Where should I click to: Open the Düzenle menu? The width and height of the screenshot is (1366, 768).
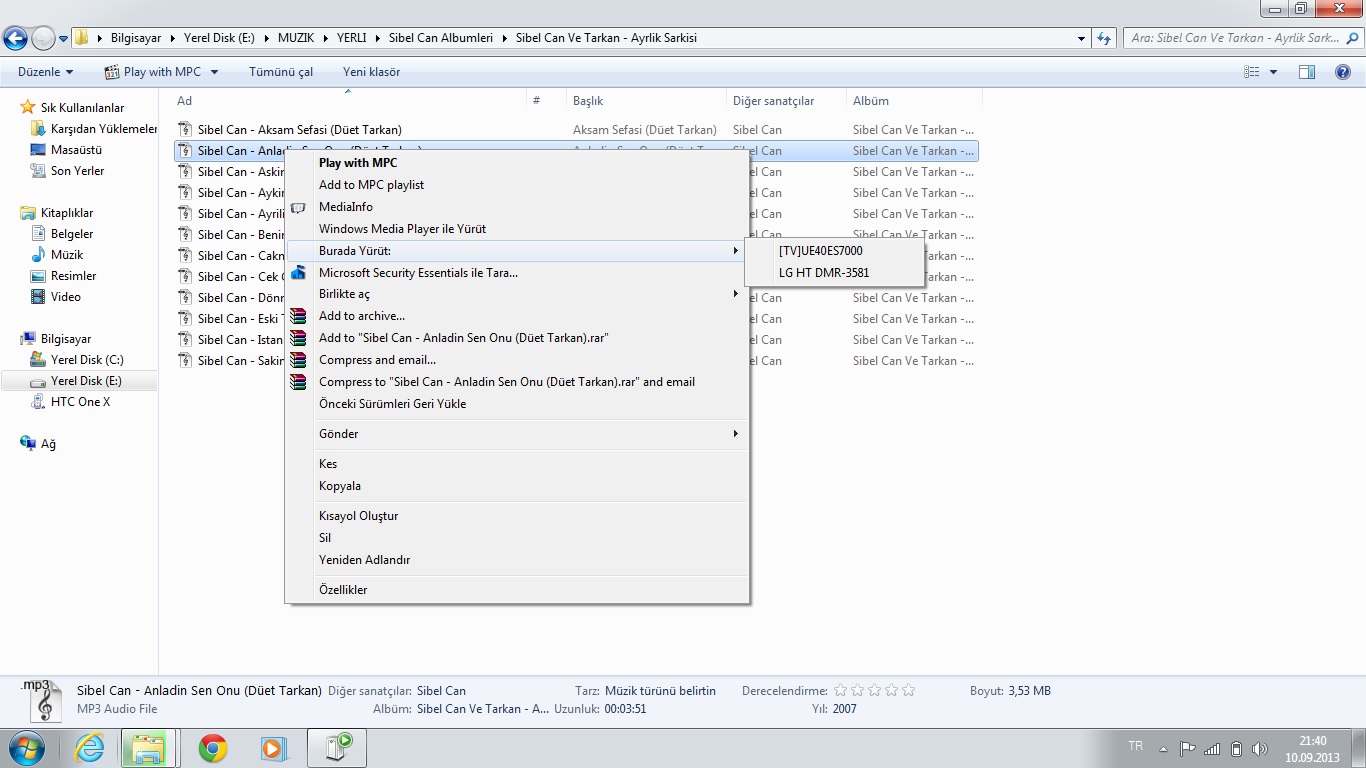coord(45,72)
